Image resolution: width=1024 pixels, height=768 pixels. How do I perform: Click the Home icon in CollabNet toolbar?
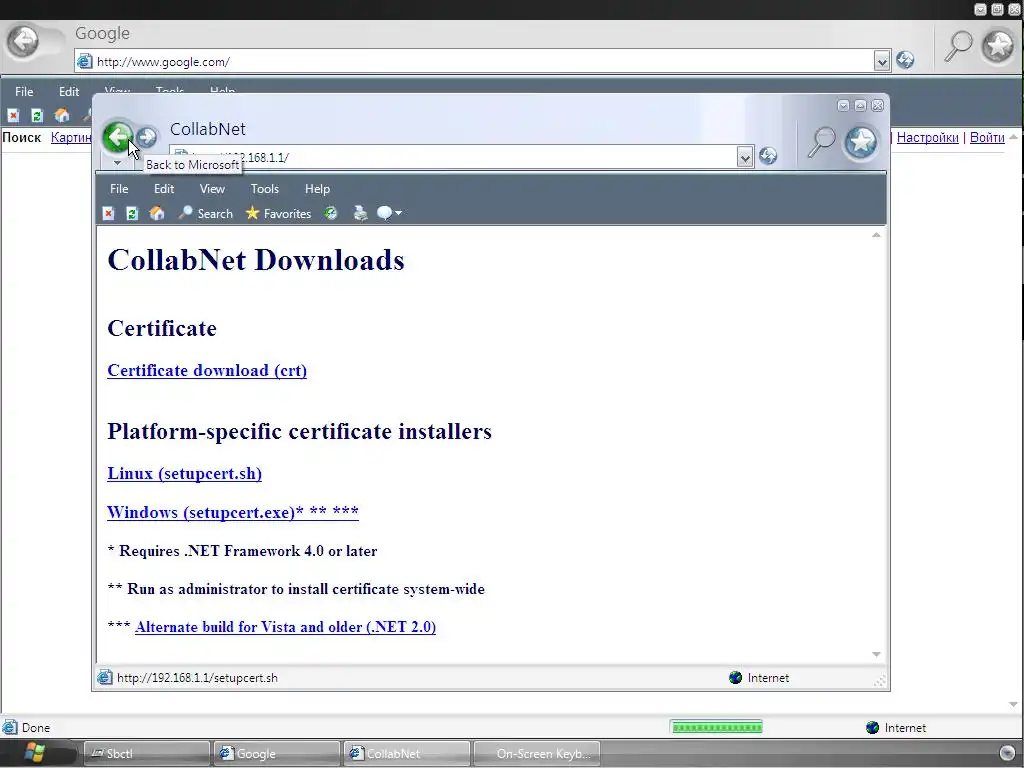coord(157,214)
